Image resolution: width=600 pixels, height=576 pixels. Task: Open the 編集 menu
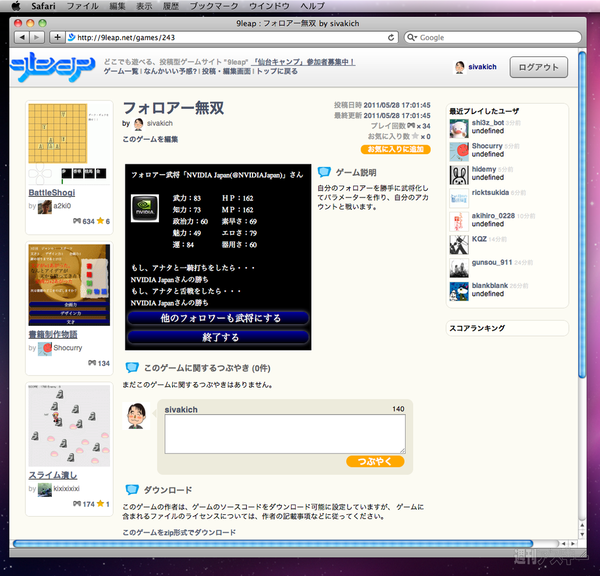(117, 6)
